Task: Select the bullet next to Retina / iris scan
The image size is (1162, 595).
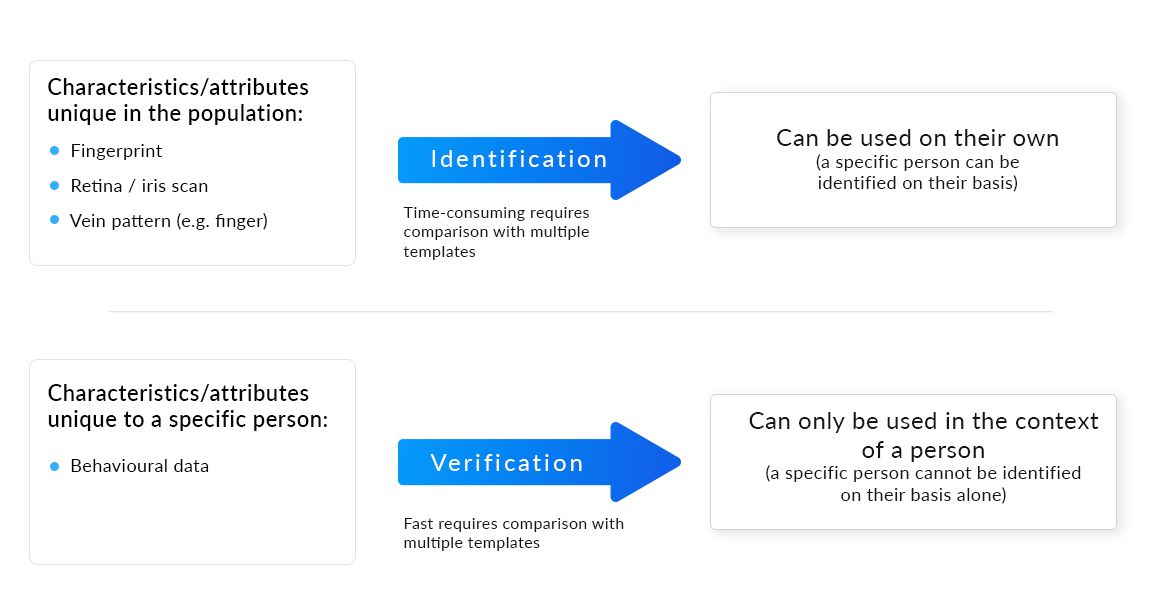Action: [55, 186]
